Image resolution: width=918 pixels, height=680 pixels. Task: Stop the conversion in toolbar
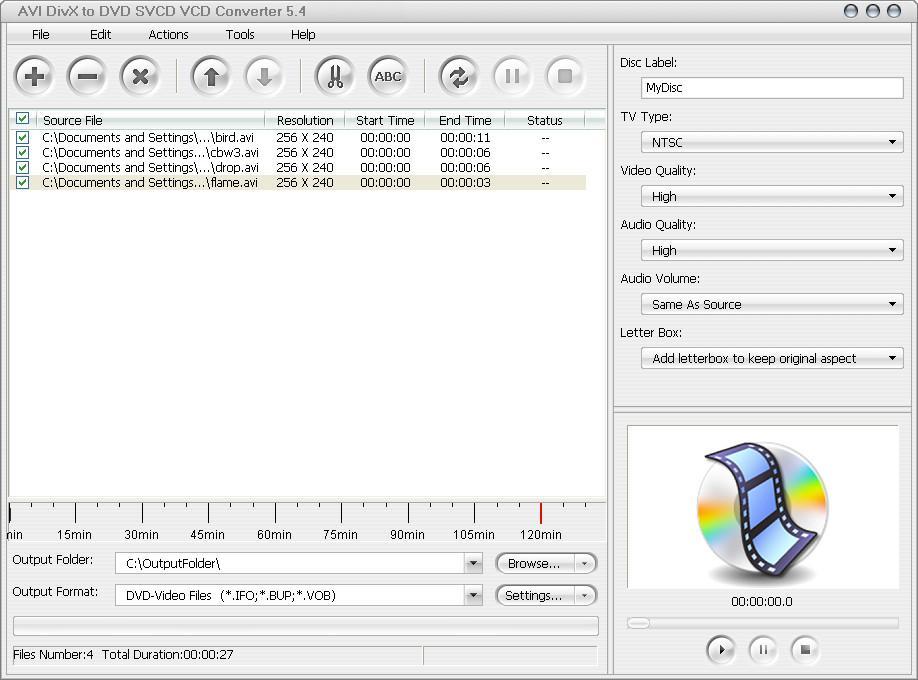point(565,76)
